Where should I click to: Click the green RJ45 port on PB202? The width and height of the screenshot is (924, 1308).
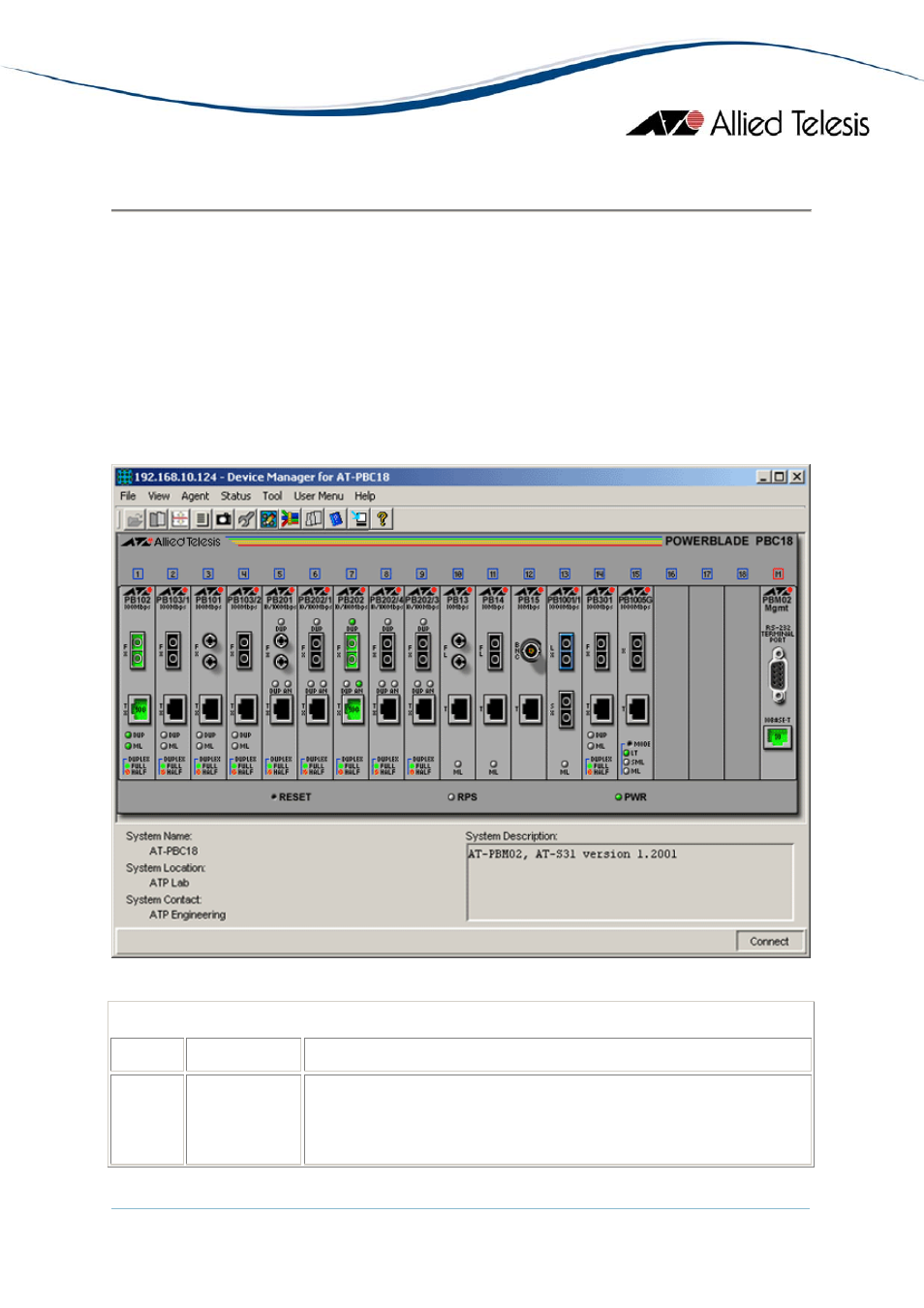tap(353, 709)
